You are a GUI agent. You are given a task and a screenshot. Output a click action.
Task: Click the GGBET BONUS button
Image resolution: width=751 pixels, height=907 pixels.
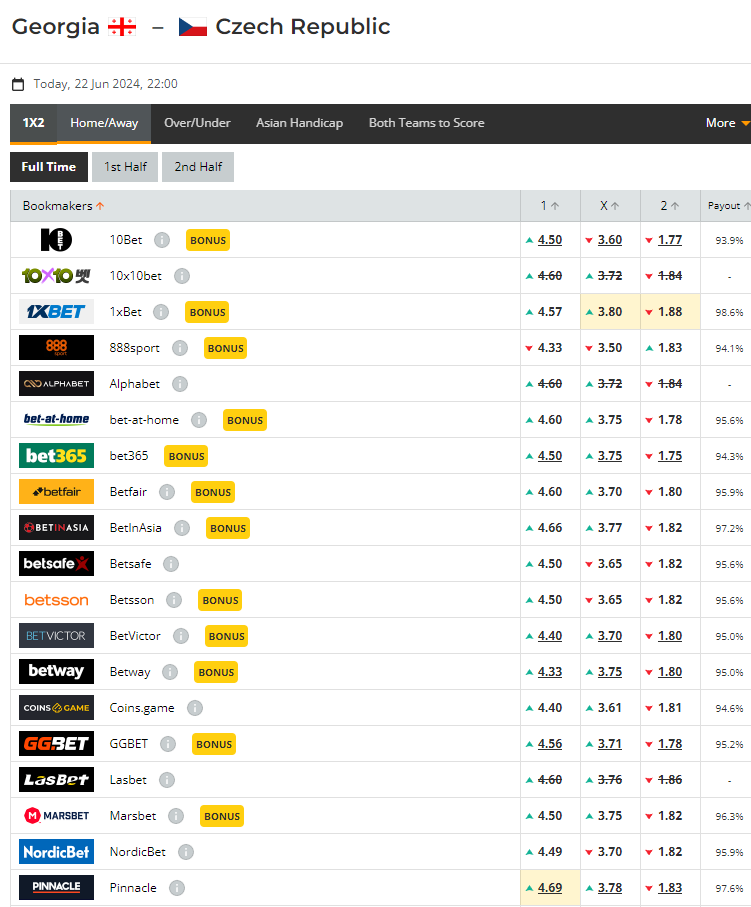coord(213,744)
